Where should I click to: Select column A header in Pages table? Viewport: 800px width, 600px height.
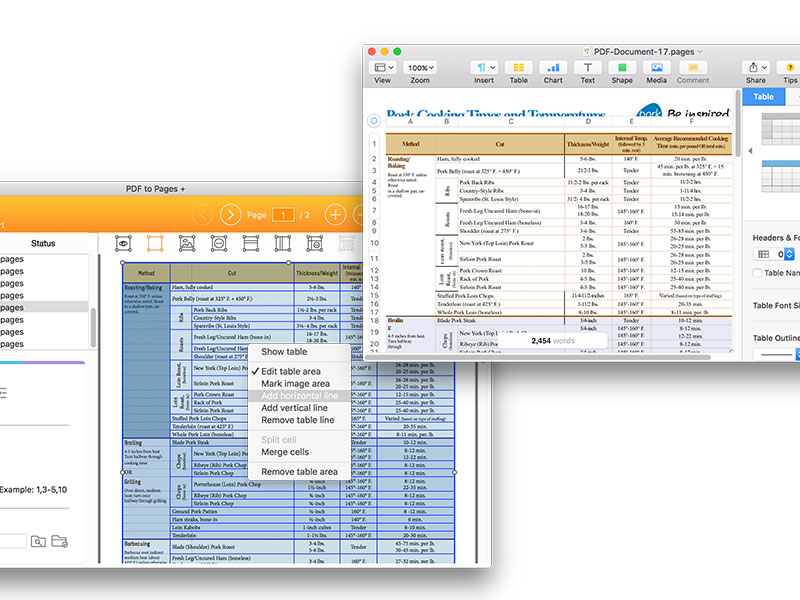(x=410, y=121)
